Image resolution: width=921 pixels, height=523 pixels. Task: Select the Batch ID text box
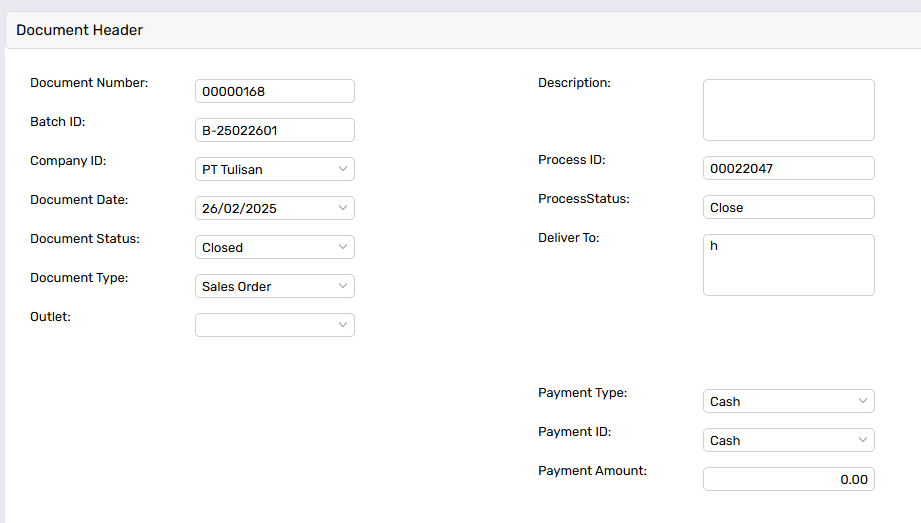(x=275, y=130)
